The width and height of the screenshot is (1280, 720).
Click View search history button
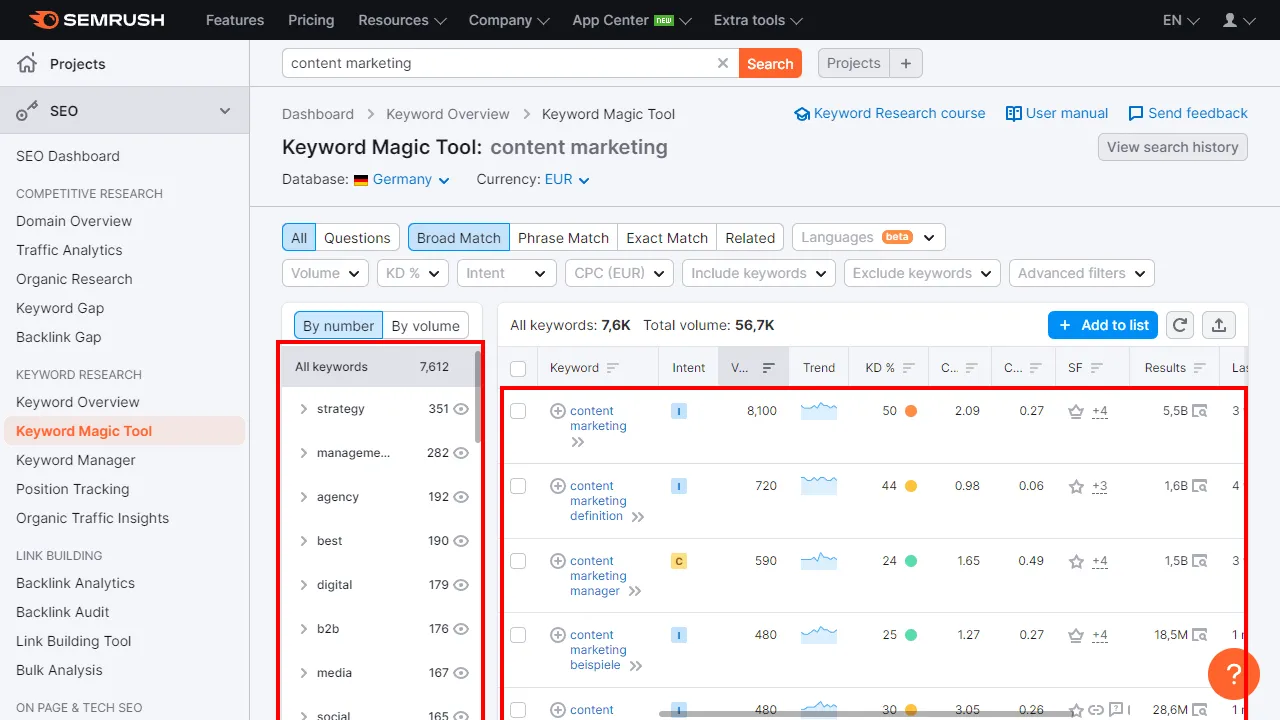pos(1172,147)
